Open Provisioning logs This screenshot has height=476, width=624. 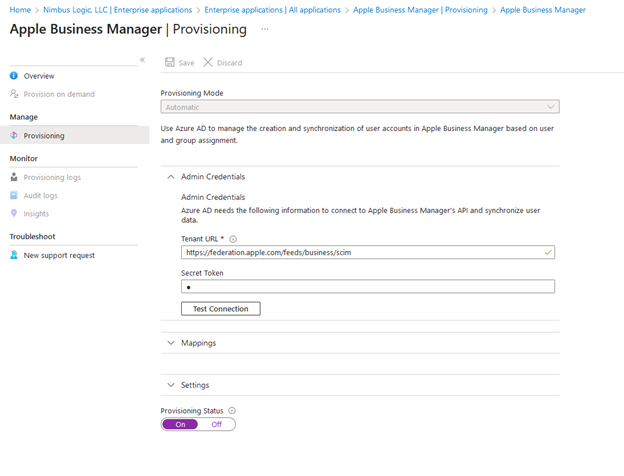(x=52, y=177)
